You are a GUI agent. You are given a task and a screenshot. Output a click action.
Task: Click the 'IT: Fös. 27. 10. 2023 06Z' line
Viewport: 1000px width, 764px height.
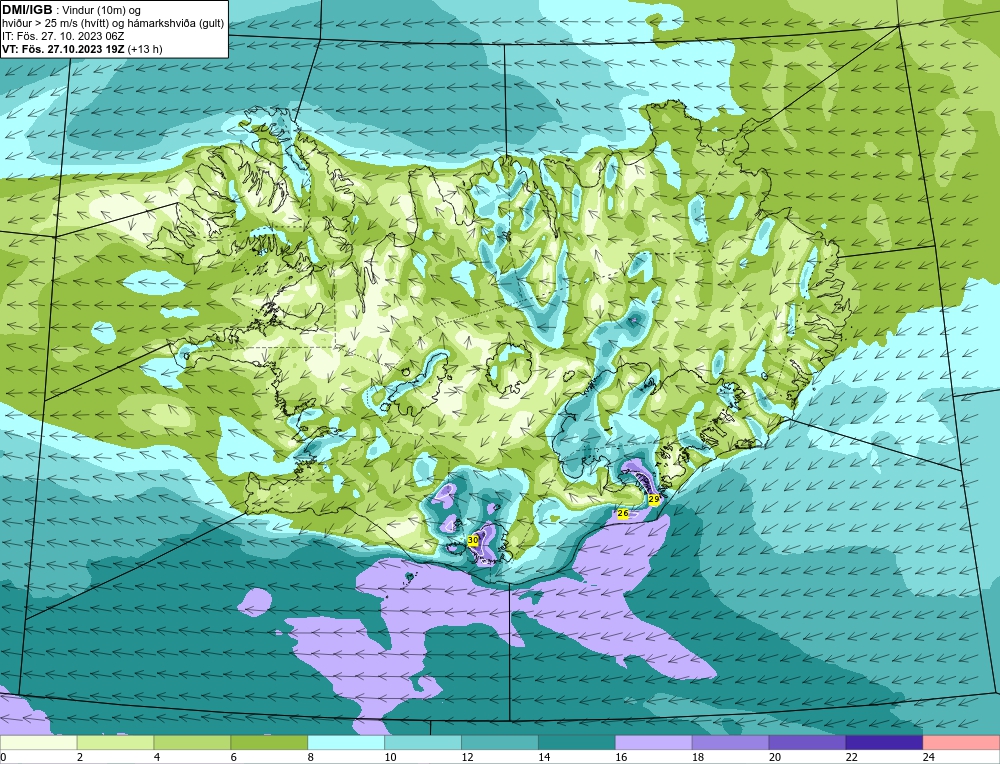point(63,36)
